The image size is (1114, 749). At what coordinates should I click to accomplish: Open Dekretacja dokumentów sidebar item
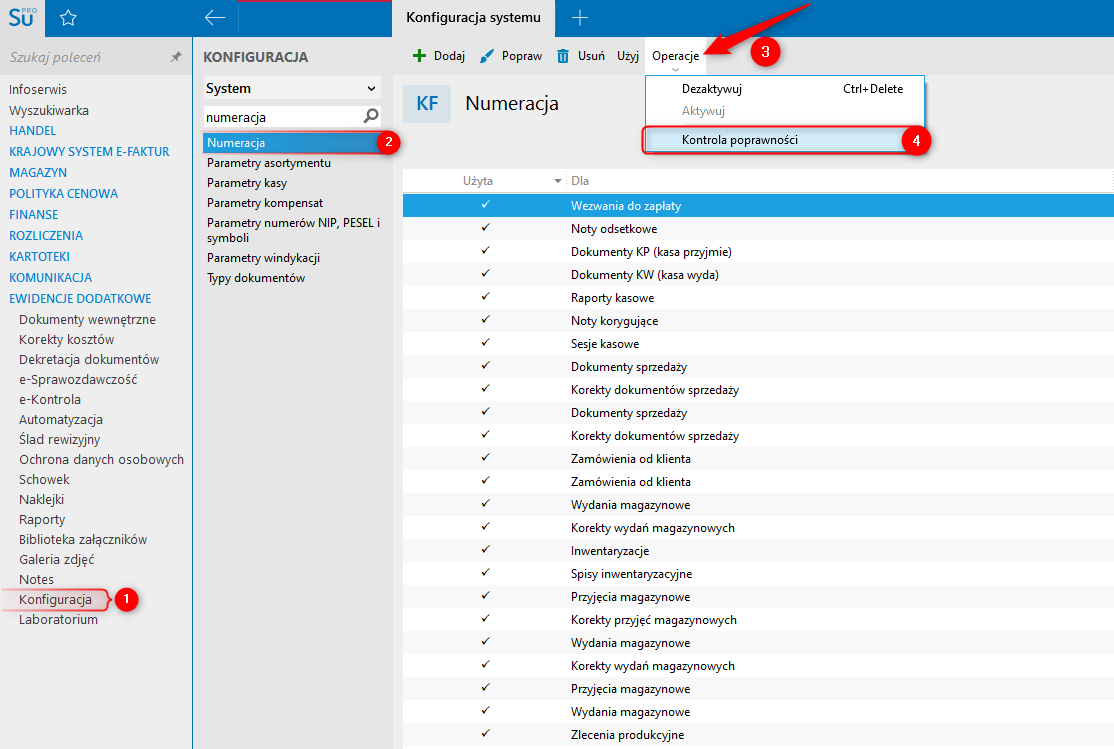(89, 360)
